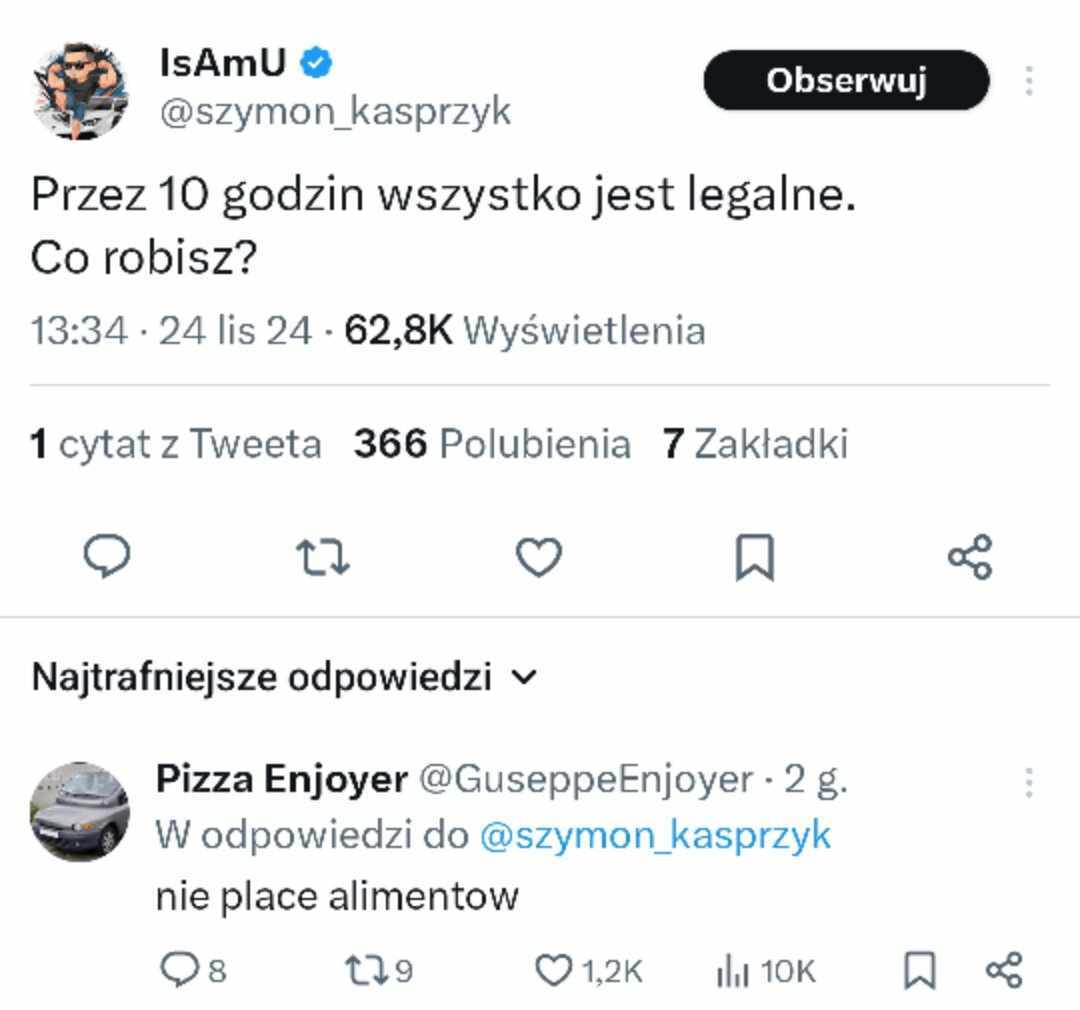Like the main tweet with heart
This screenshot has height=1010, width=1080.
538,557
